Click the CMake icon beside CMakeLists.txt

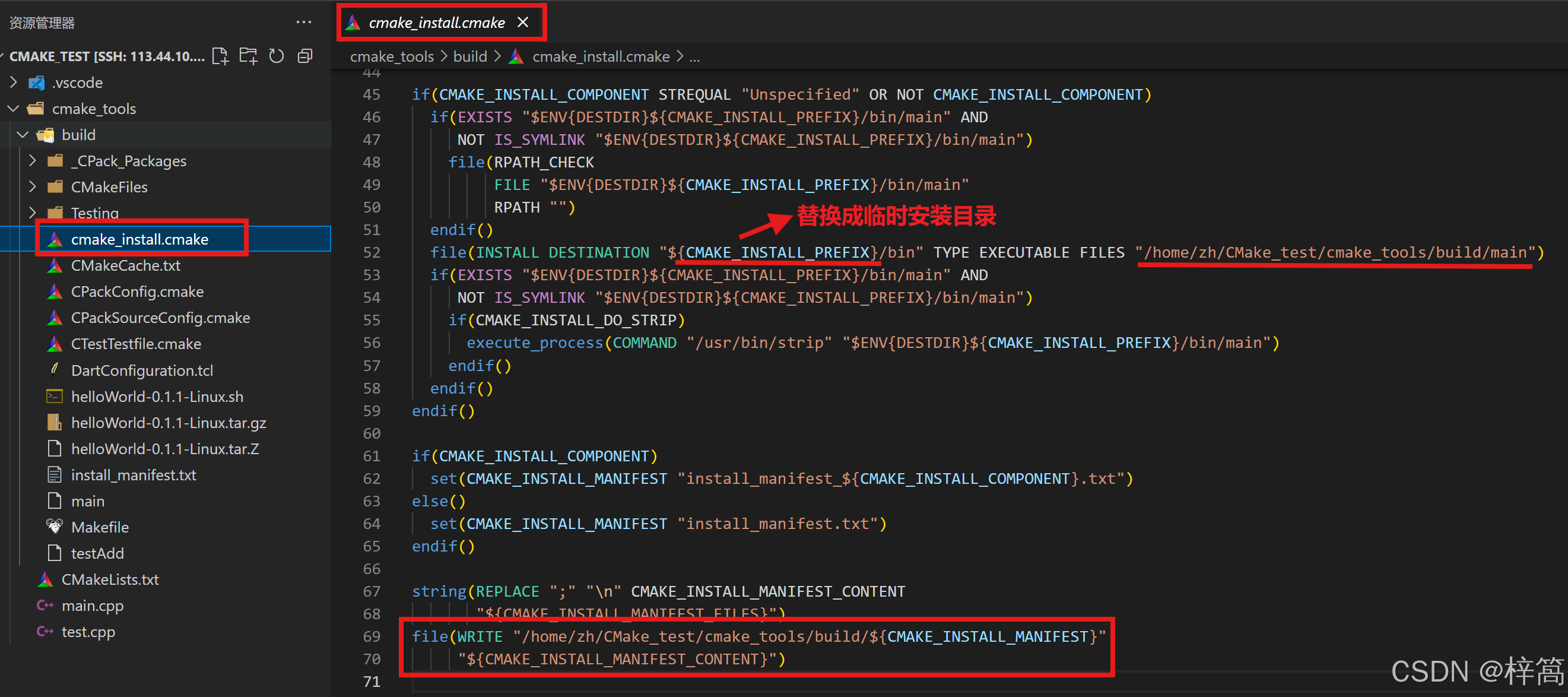(45, 579)
